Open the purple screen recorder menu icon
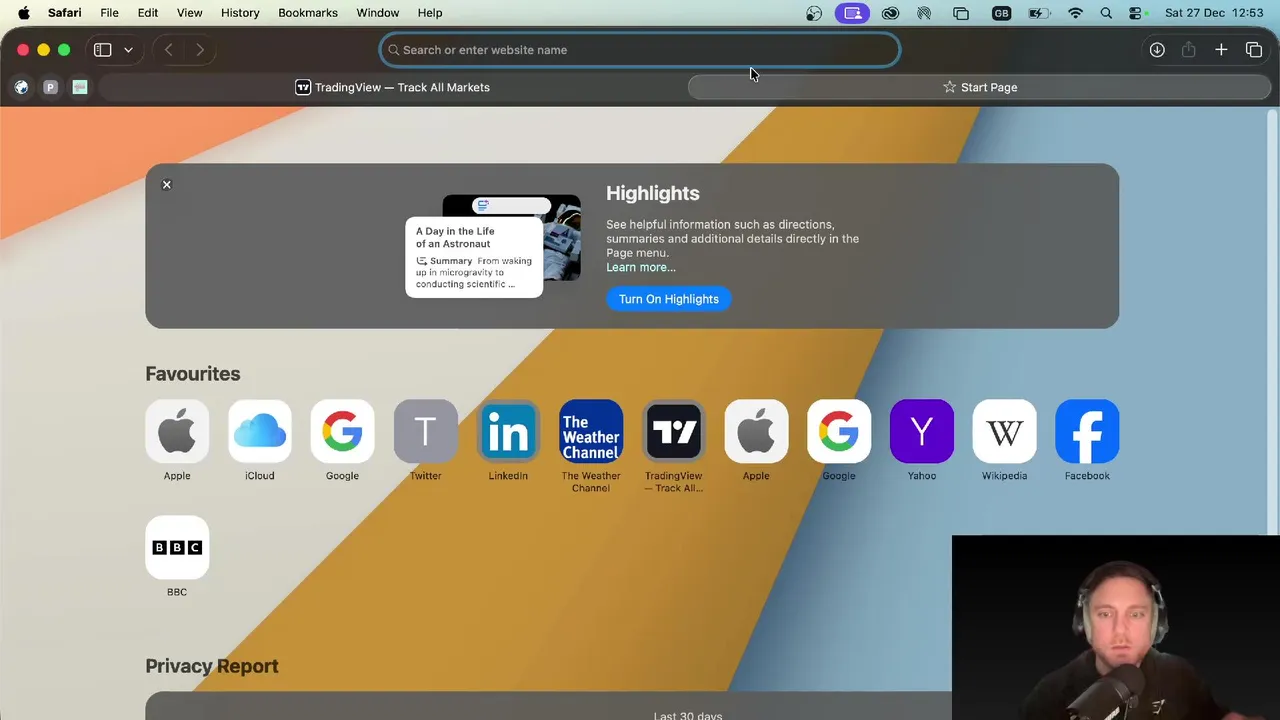Viewport: 1280px width, 720px height. (852, 13)
